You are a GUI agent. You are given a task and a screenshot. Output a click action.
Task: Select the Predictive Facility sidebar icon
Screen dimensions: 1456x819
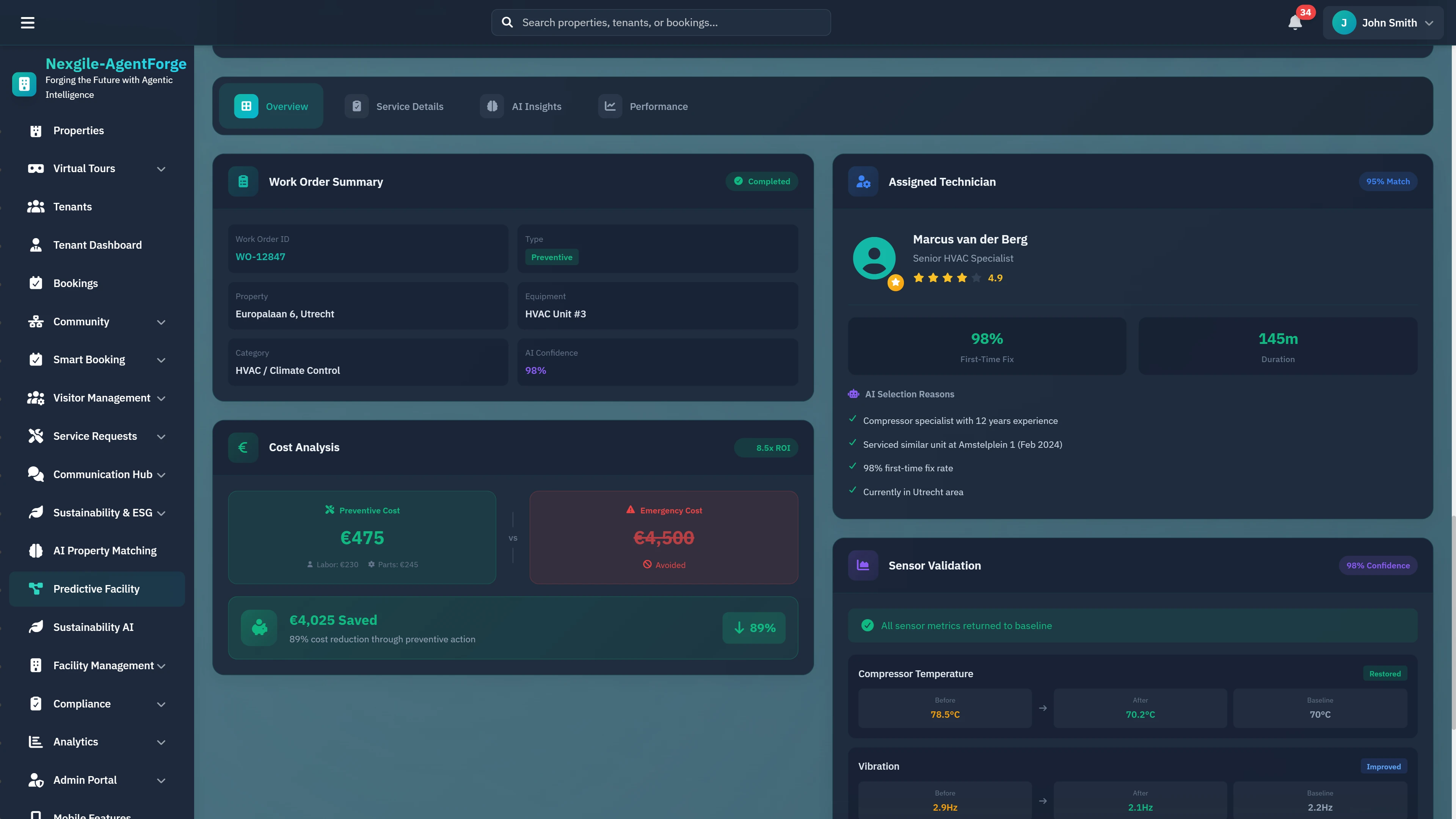tap(36, 588)
